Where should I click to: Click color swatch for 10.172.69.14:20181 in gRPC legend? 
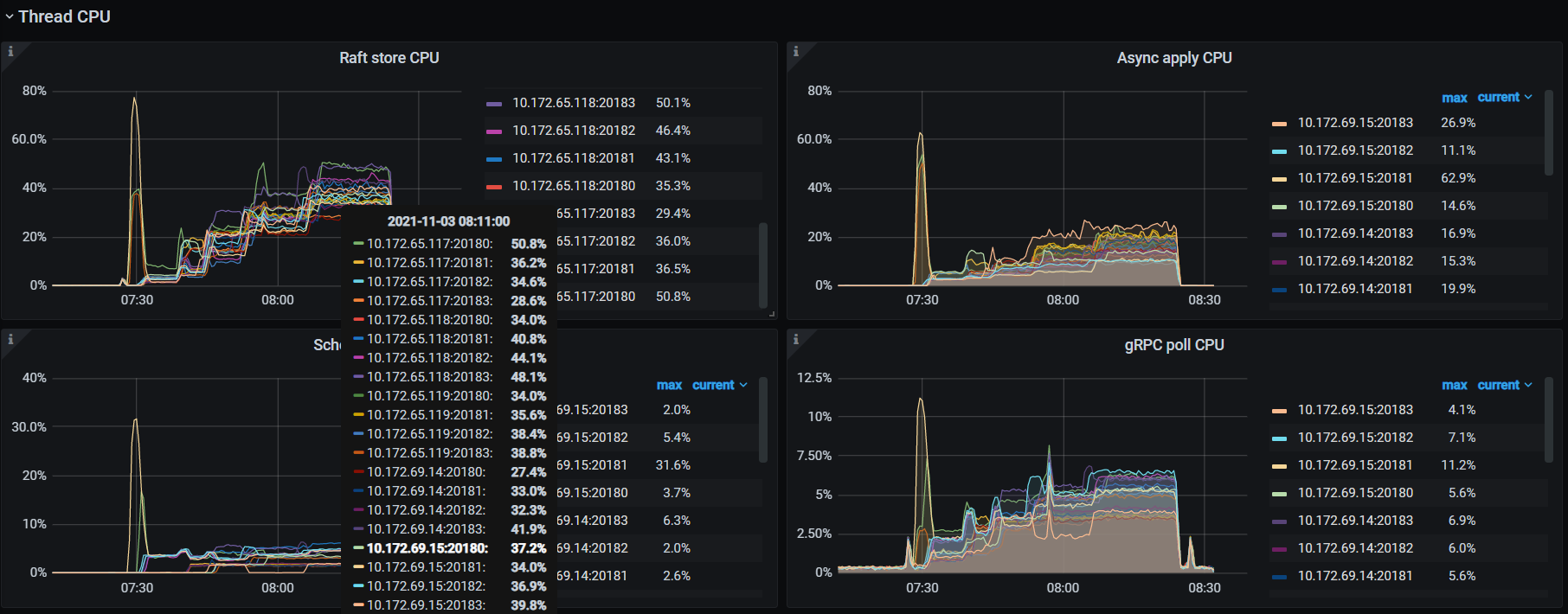tap(1279, 577)
